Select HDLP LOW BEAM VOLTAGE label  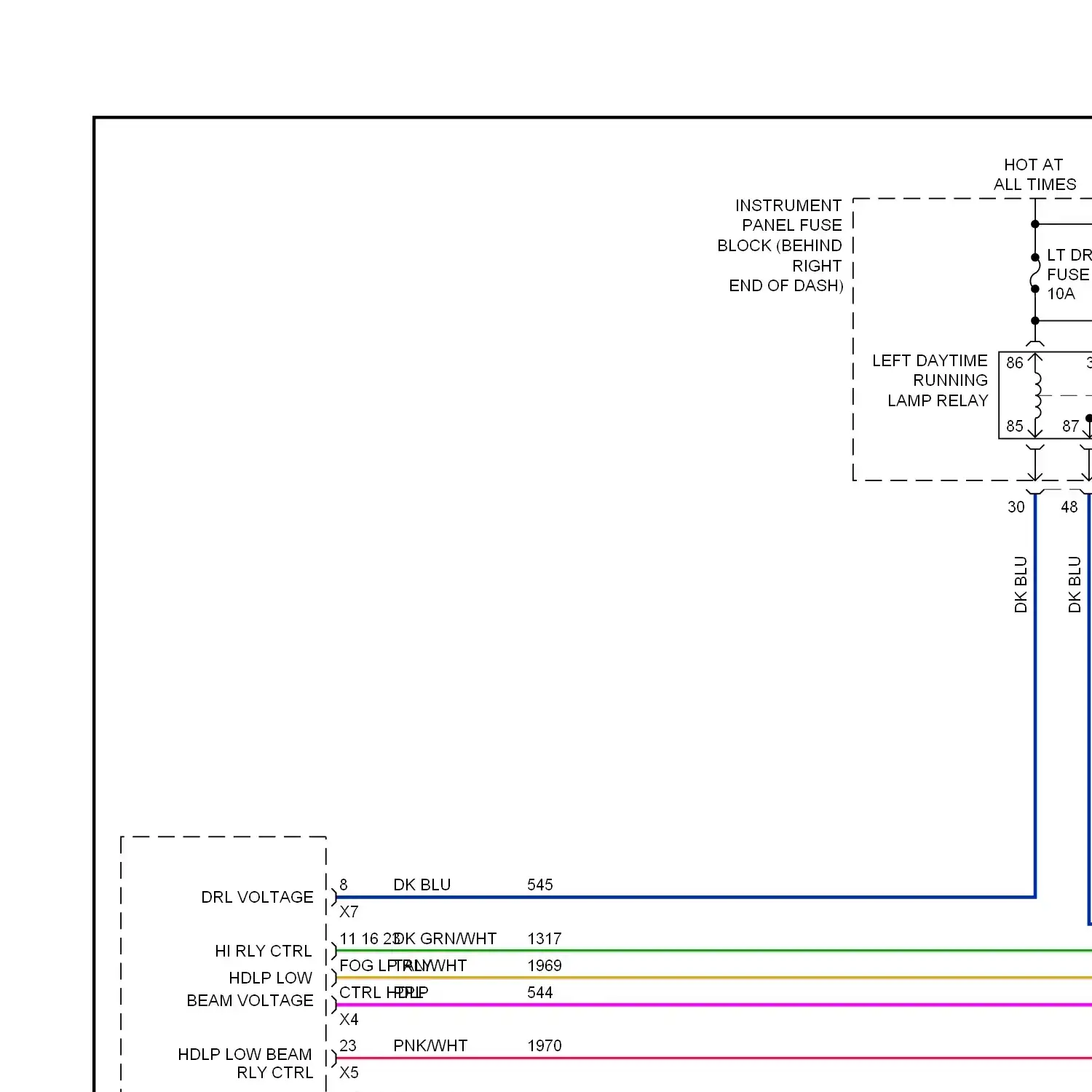(x=250, y=989)
